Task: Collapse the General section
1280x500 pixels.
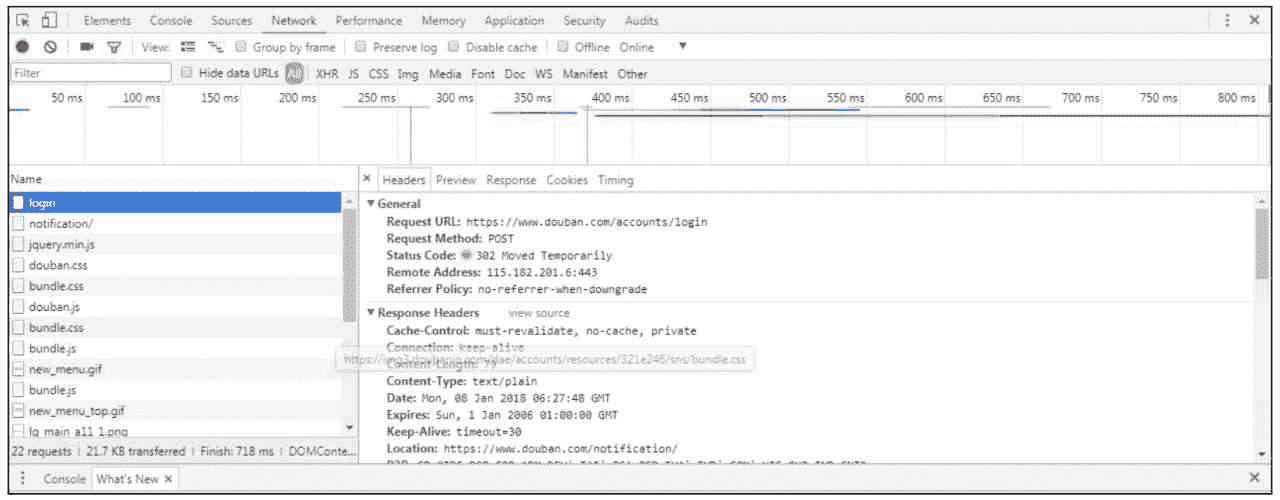Action: coord(372,204)
